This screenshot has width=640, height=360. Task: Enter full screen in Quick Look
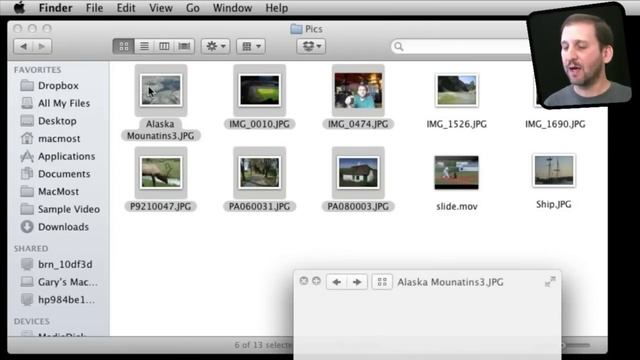point(550,282)
